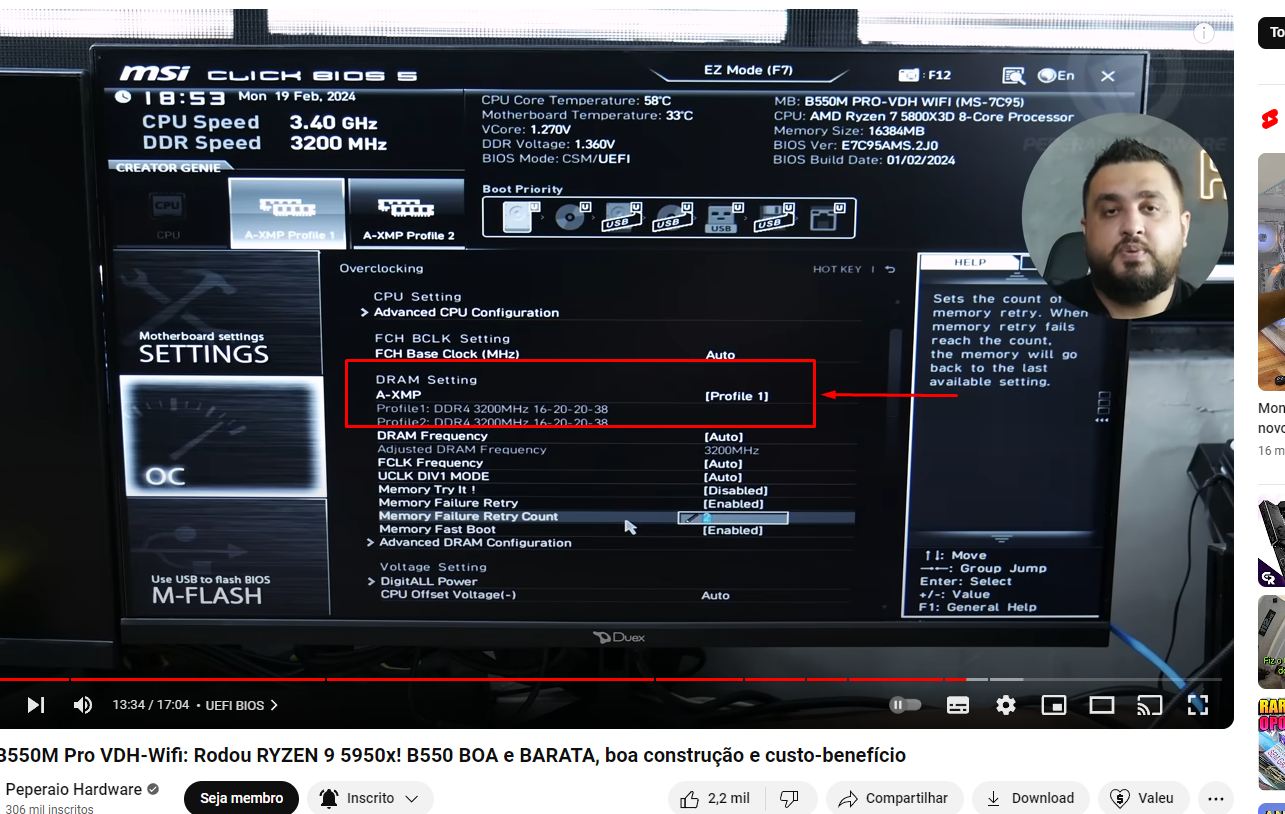Image resolution: width=1285 pixels, height=814 pixels.
Task: Click the CPU Offset Voltage Auto value
Action: (715, 595)
